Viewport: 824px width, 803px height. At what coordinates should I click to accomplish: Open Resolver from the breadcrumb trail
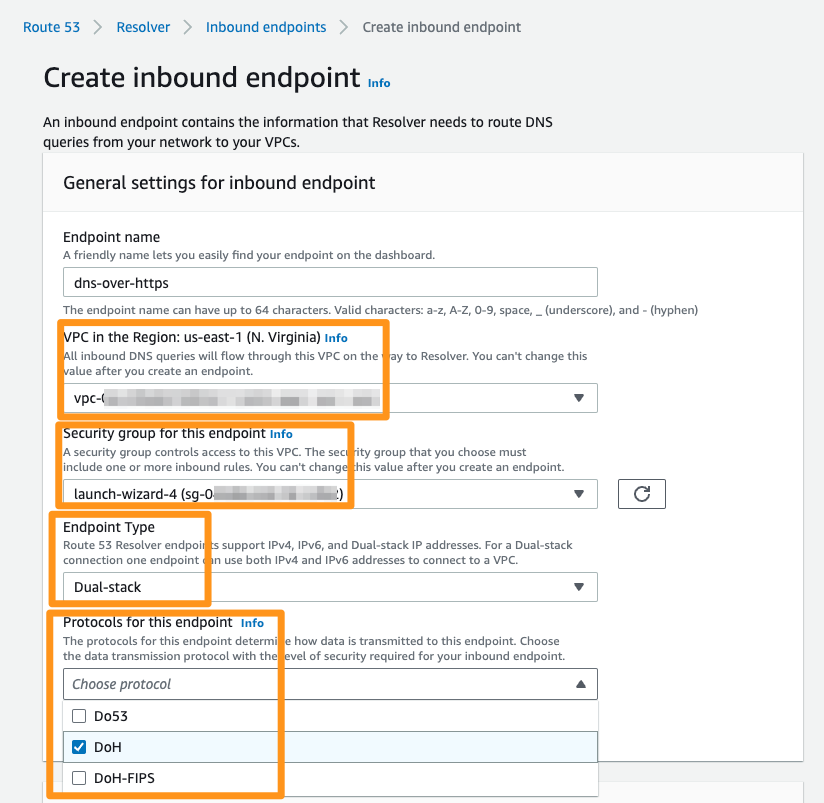tap(143, 27)
